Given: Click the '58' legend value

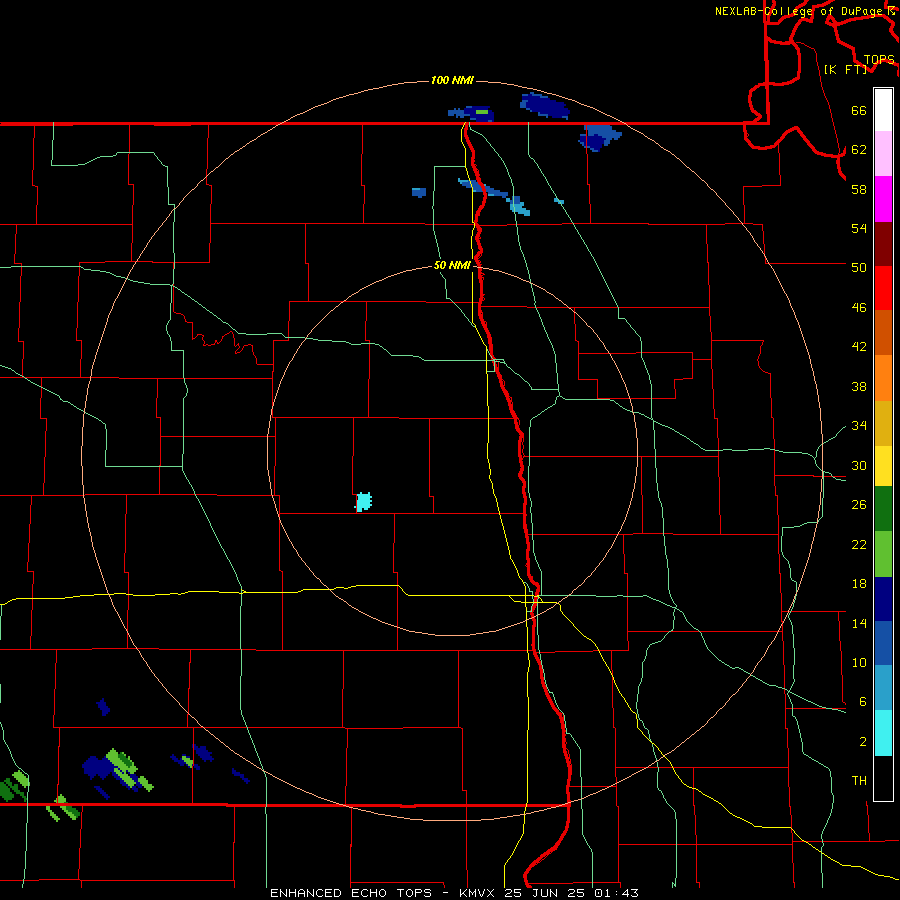Looking at the screenshot, I should point(859,189).
